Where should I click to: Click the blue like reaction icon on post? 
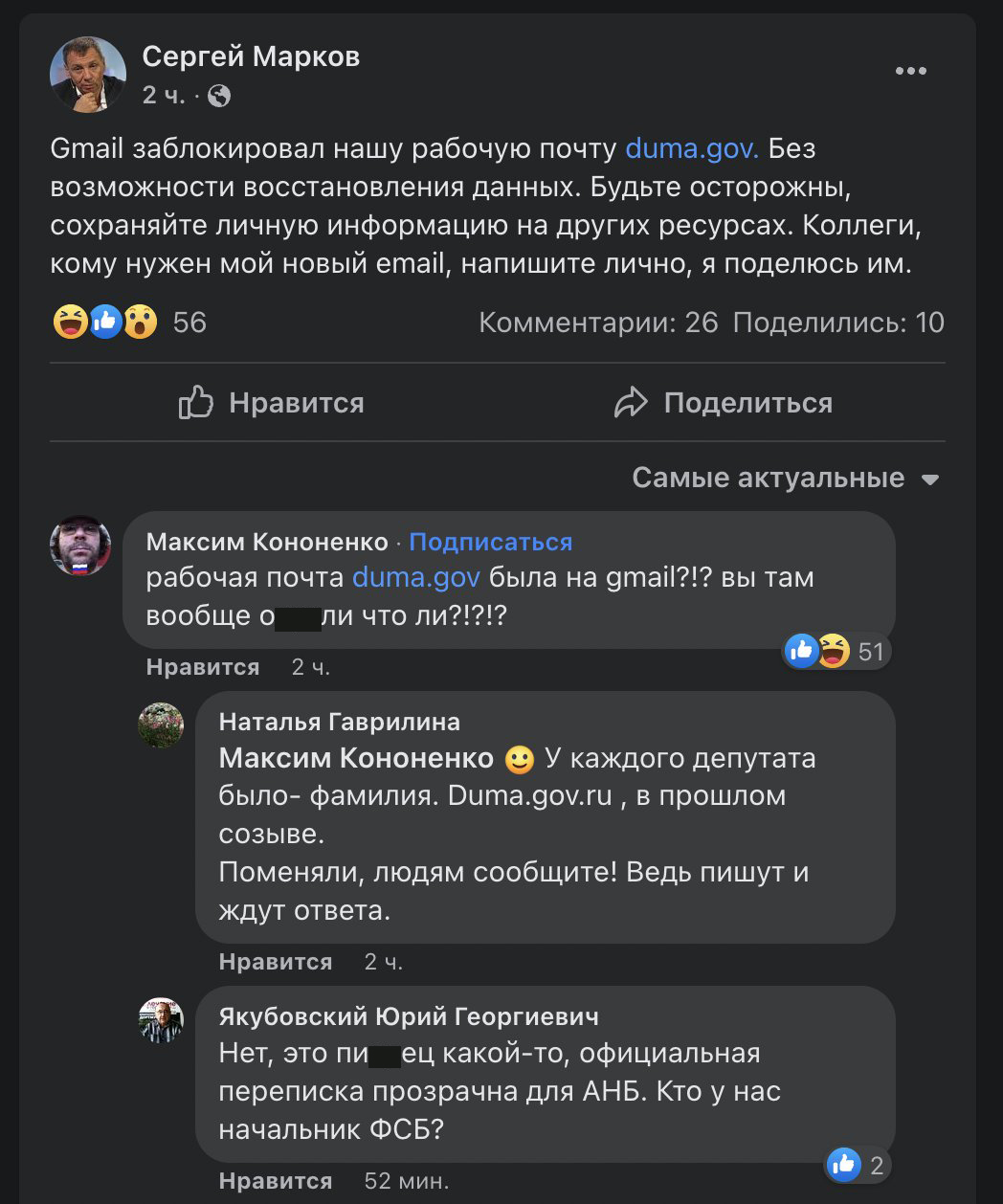point(105,323)
